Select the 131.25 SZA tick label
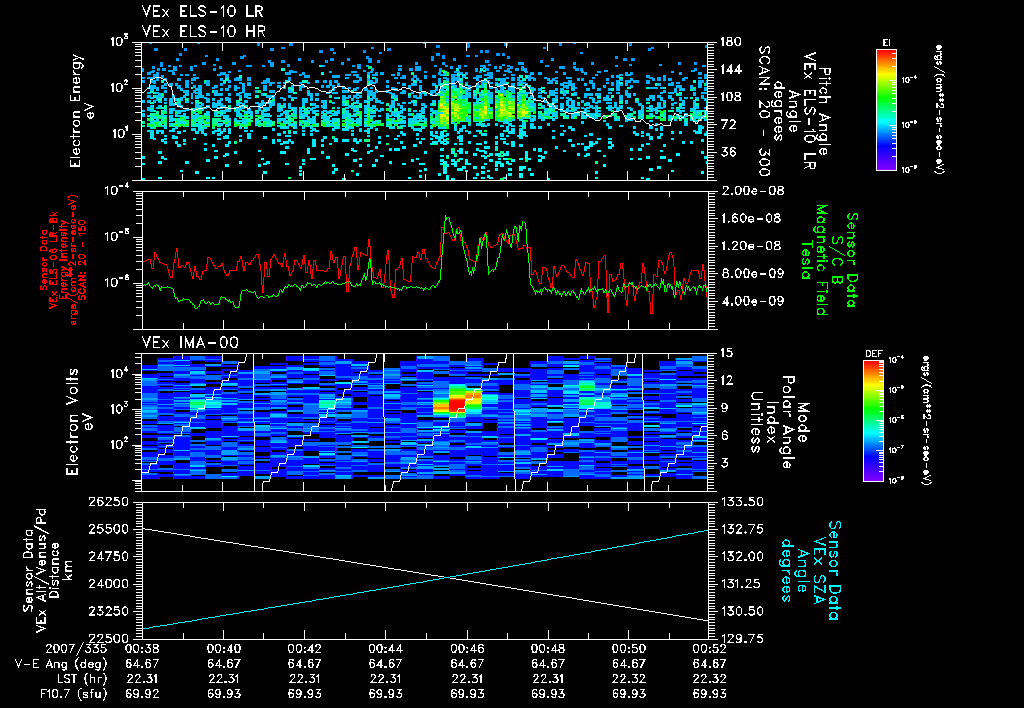This screenshot has height=708, width=1024. tap(741, 585)
